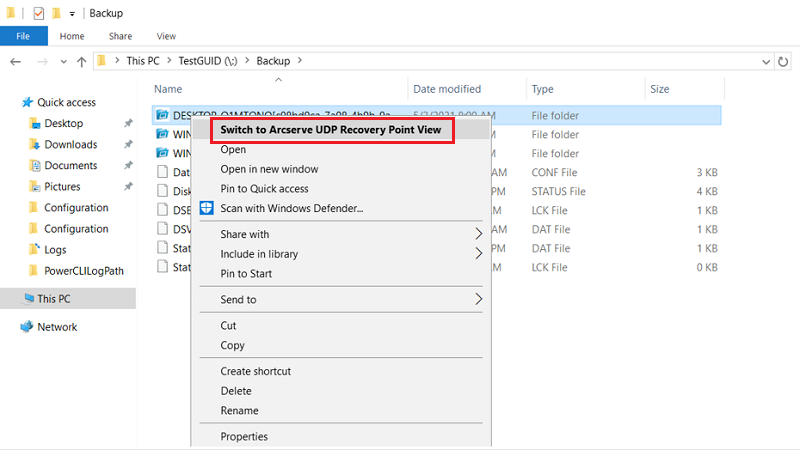Viewport: 800px width, 450px height.
Task: Select Switch to Arcserve UDP Recovery Point View
Action: point(331,130)
